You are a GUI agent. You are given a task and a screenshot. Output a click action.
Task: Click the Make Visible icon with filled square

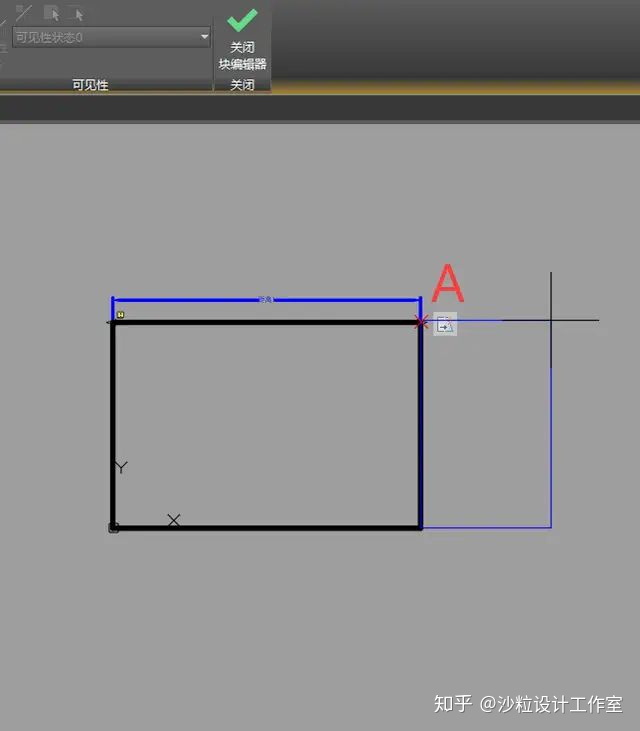[x=52, y=13]
